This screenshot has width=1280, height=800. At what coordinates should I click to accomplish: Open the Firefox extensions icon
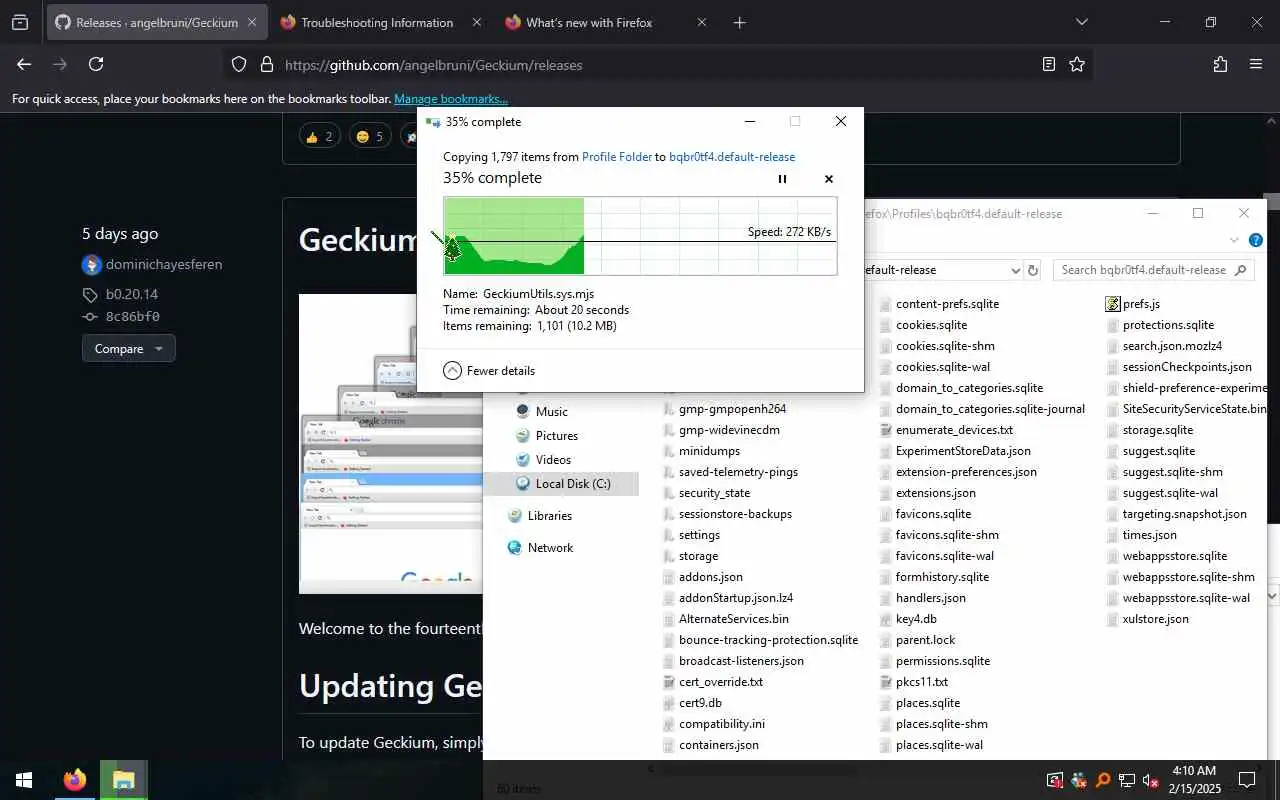[1220, 64]
